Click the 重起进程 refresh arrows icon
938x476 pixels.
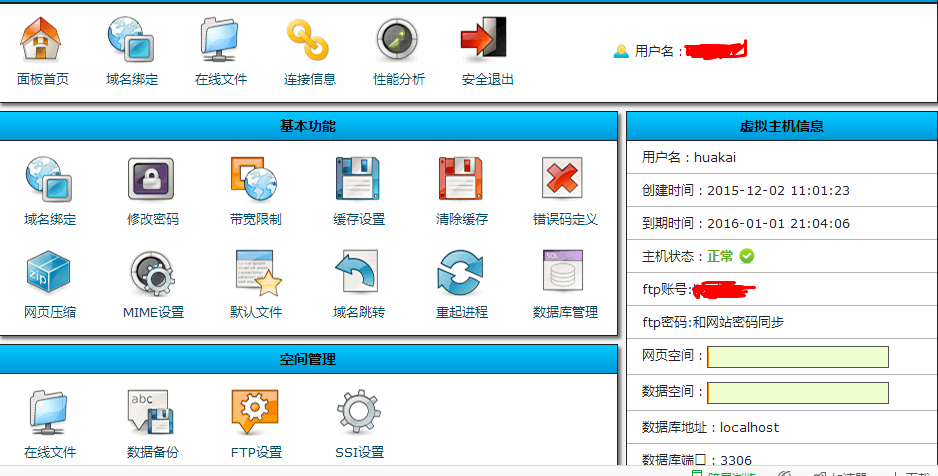(x=460, y=273)
